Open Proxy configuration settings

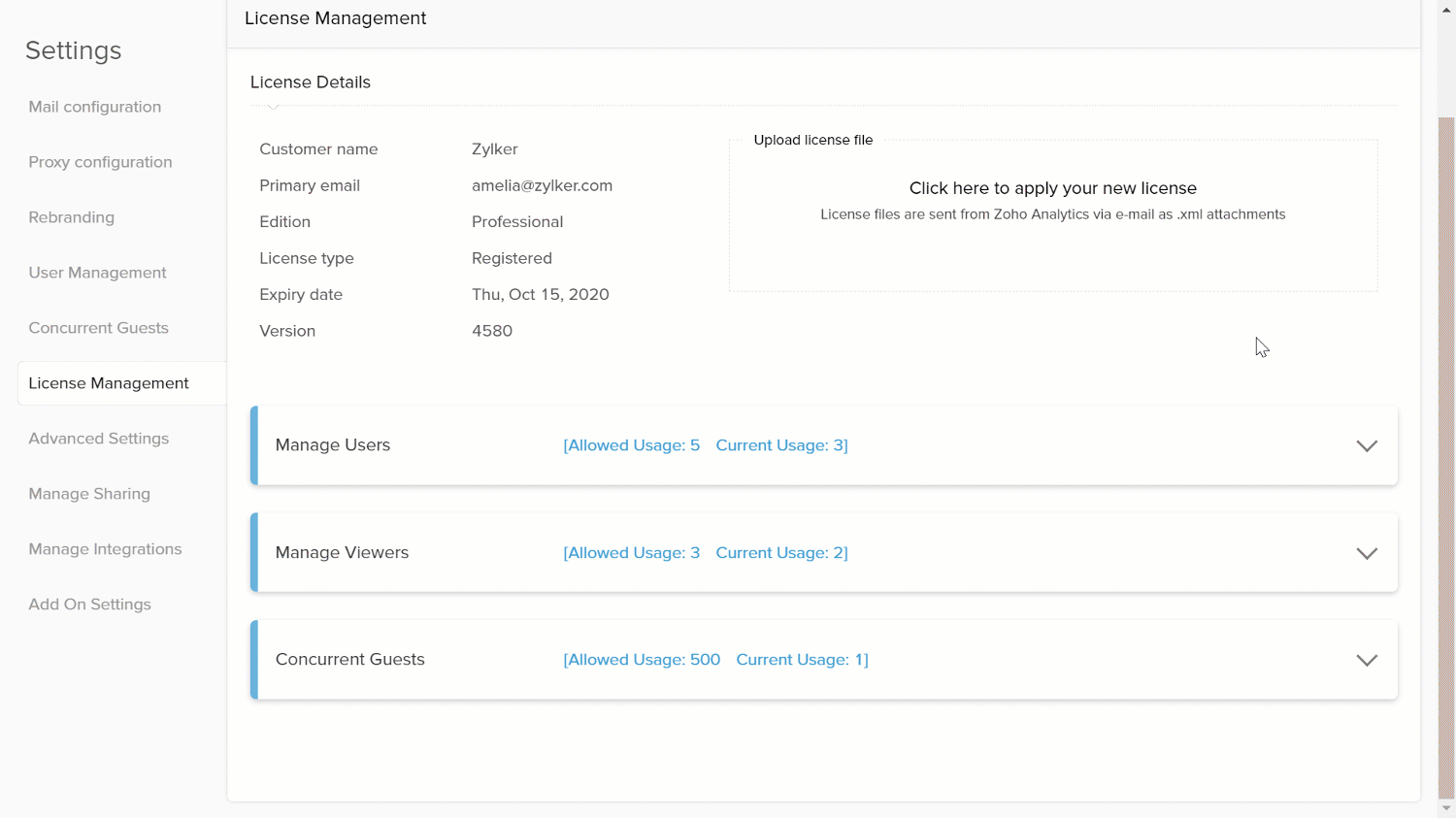click(x=100, y=162)
